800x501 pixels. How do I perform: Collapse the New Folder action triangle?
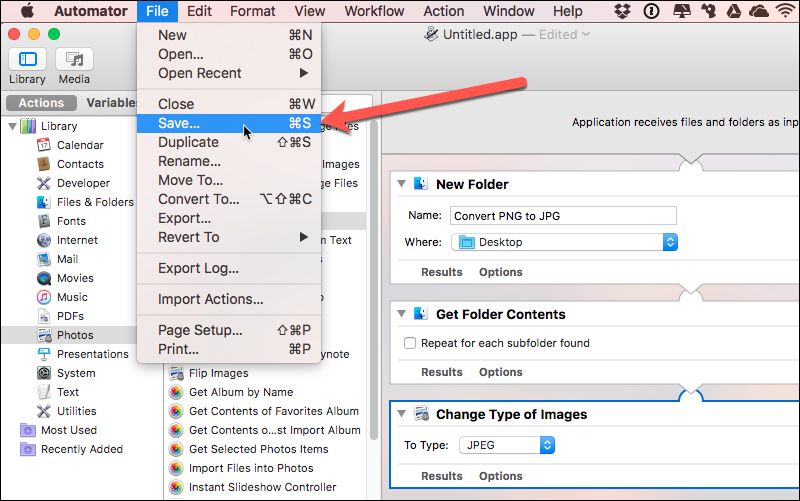pos(401,184)
